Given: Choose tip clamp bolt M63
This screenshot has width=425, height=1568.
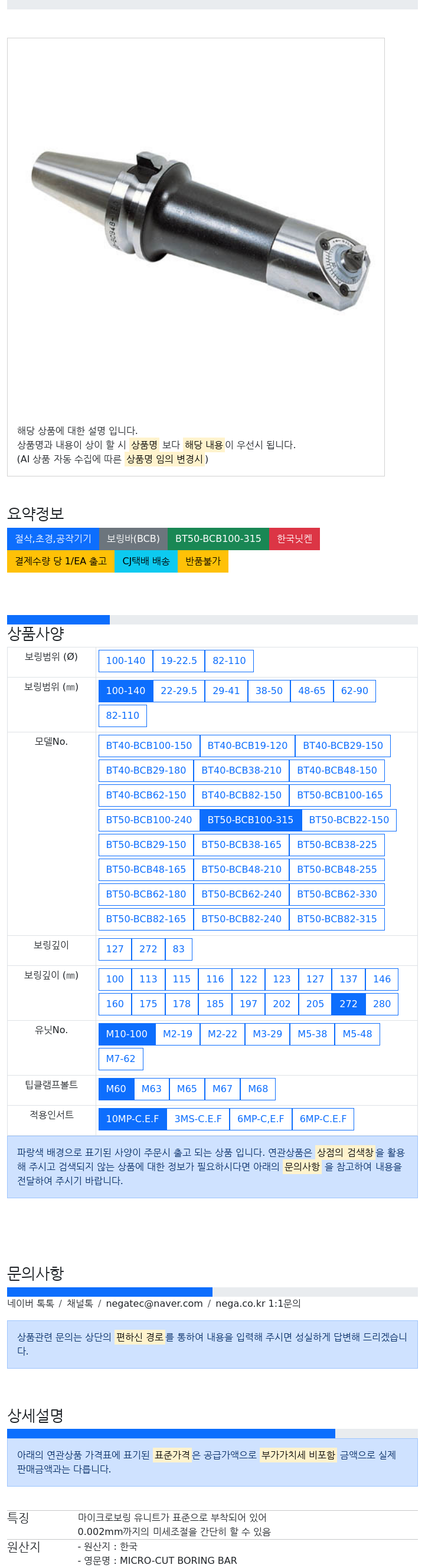Looking at the screenshot, I should (152, 1089).
